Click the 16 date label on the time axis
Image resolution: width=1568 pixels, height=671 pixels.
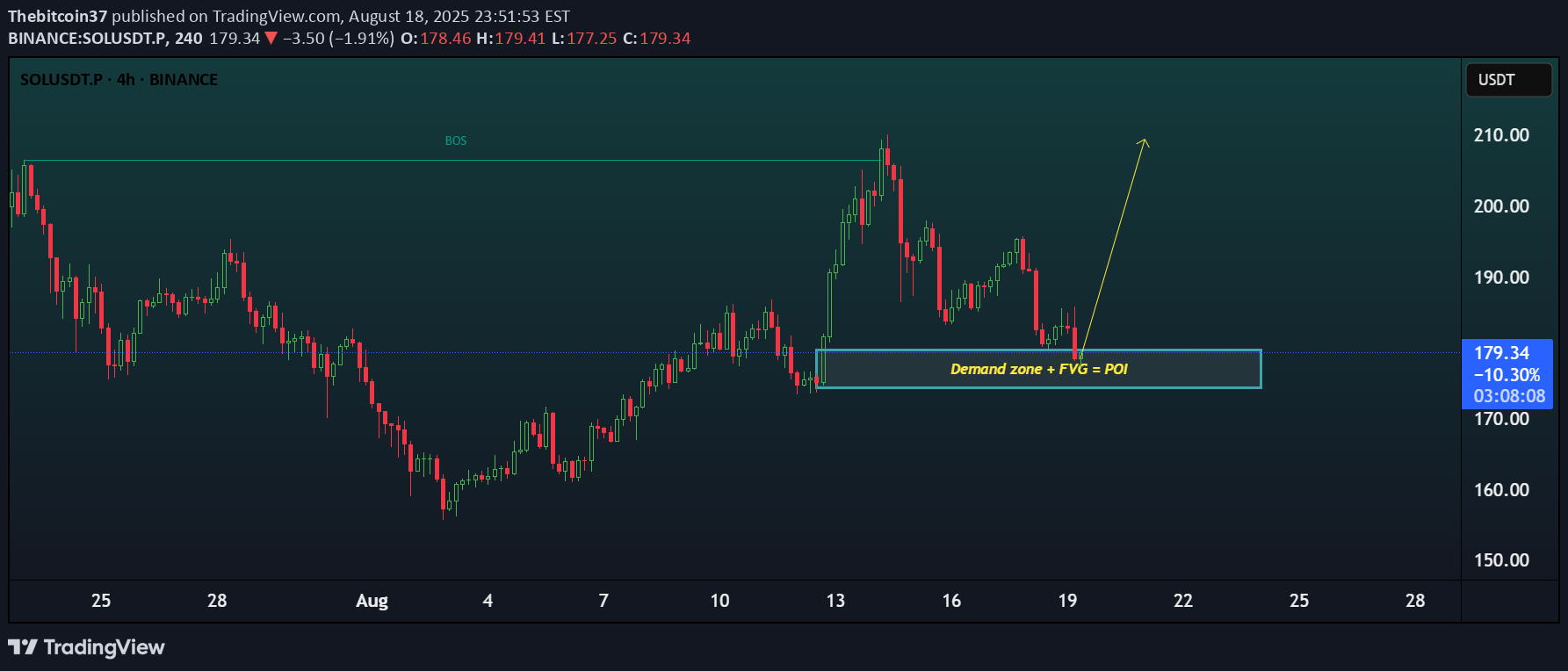click(951, 601)
